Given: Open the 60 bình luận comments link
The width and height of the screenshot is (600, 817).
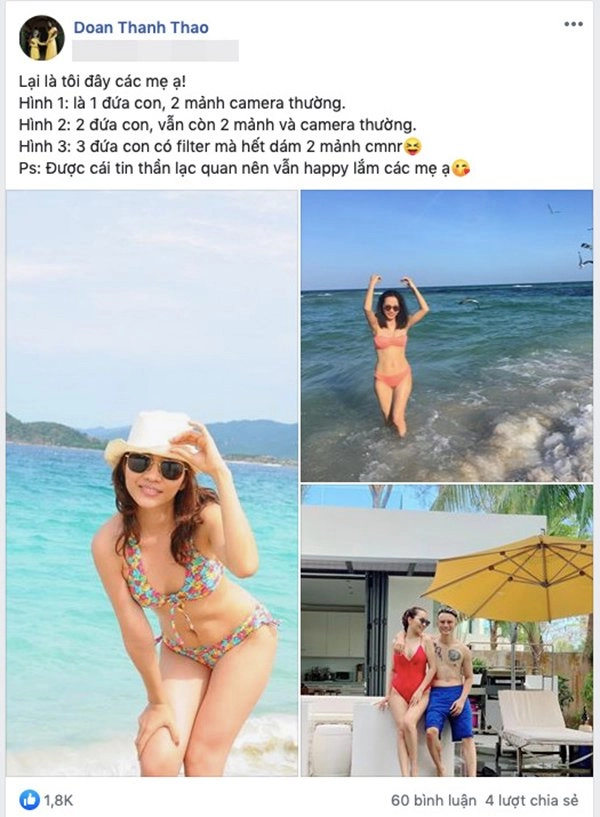Looking at the screenshot, I should tap(433, 800).
